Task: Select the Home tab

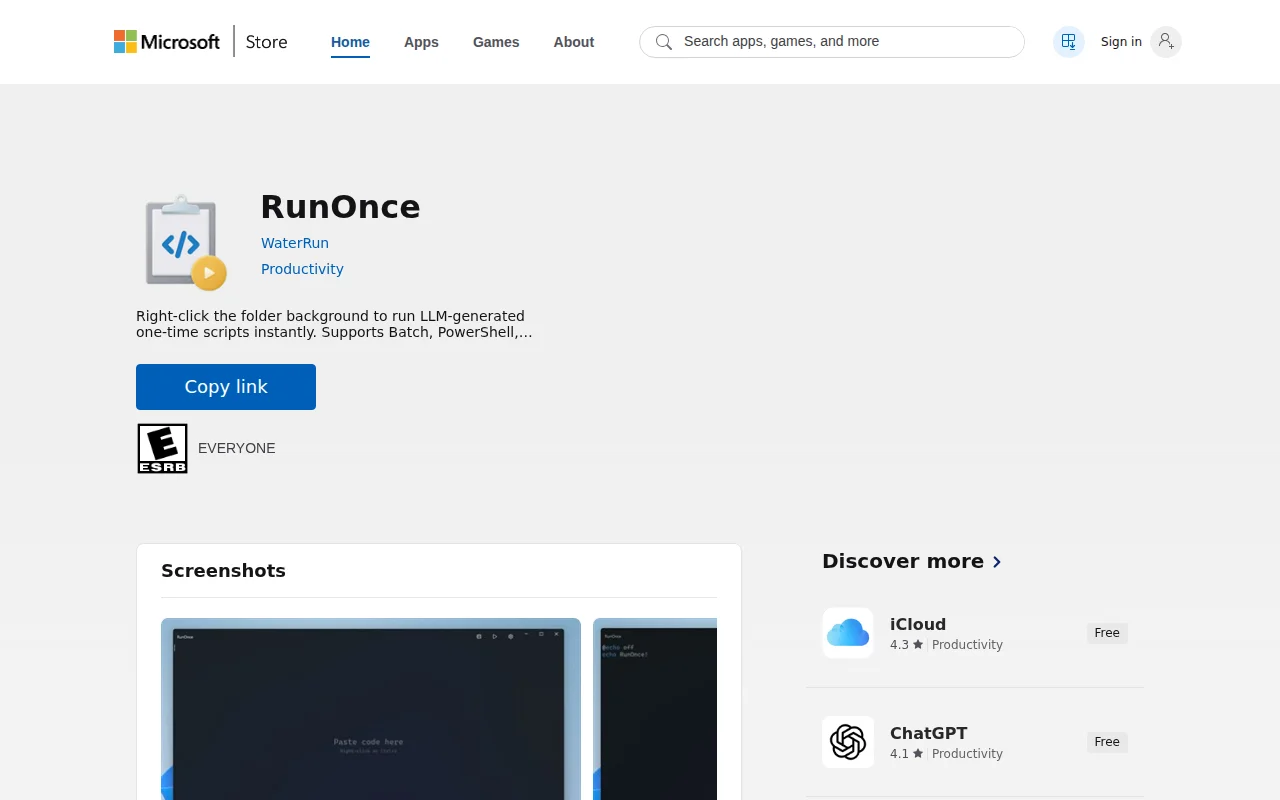Action: (350, 42)
